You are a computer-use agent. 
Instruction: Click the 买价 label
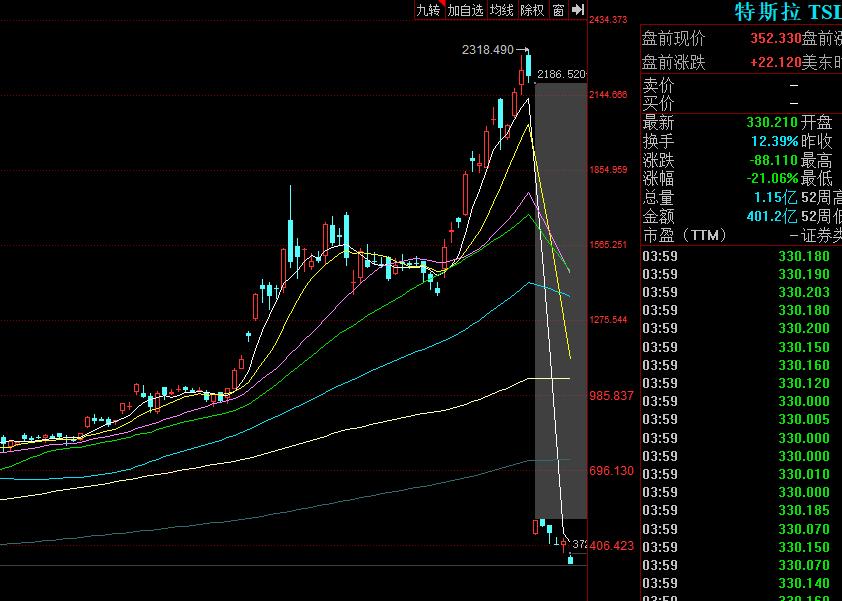pyautogui.click(x=658, y=103)
